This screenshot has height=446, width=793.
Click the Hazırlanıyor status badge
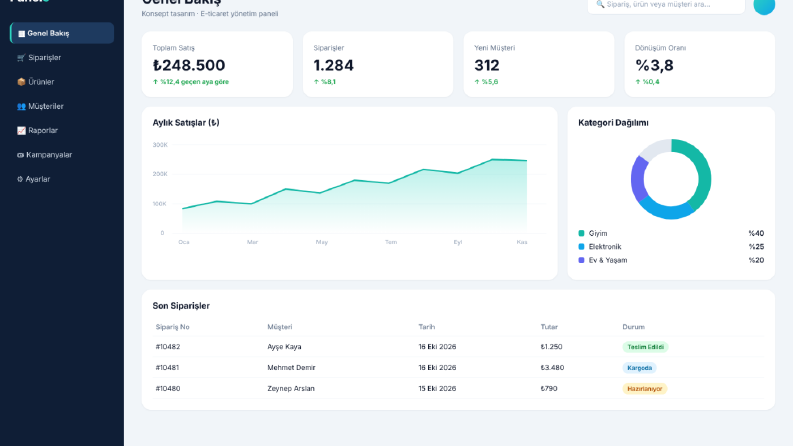pos(644,389)
